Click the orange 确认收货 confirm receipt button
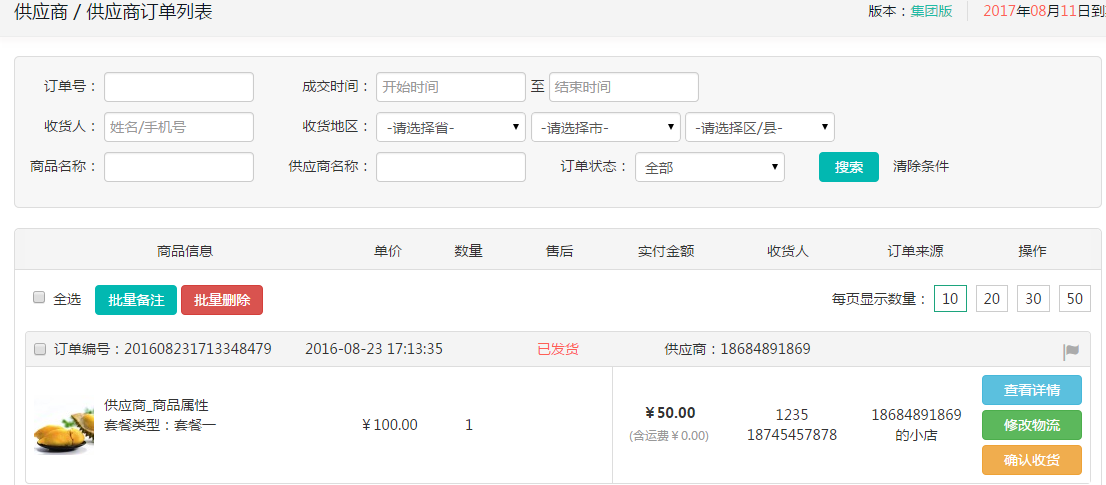 (x=1031, y=460)
